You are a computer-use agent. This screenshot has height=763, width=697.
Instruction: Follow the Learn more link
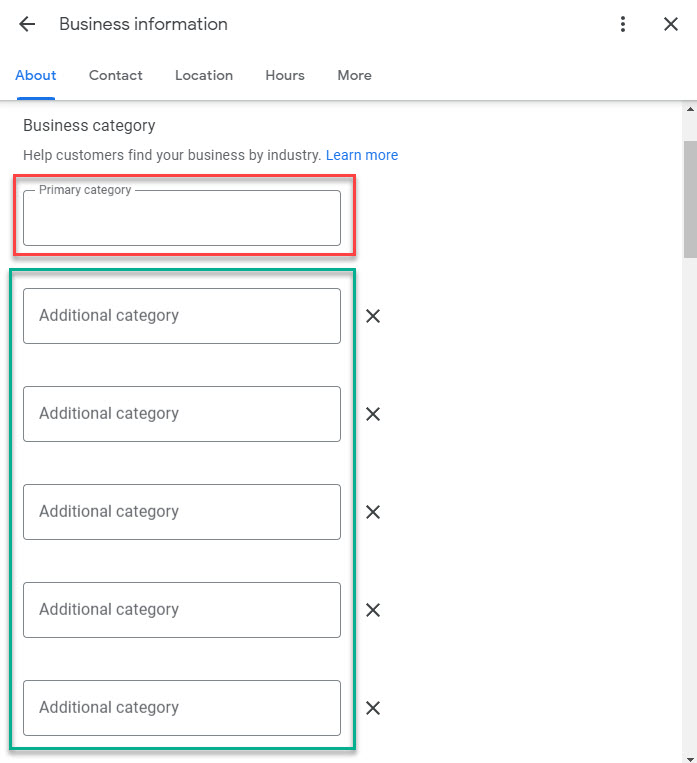362,155
